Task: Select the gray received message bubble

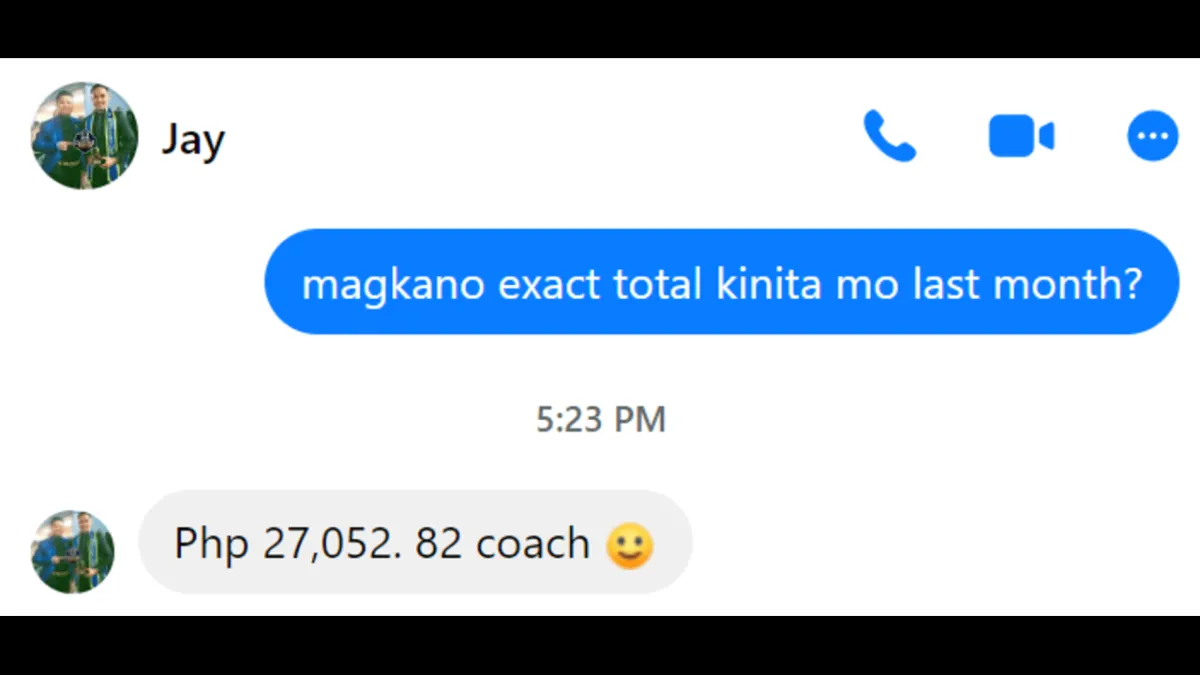Action: click(x=415, y=542)
